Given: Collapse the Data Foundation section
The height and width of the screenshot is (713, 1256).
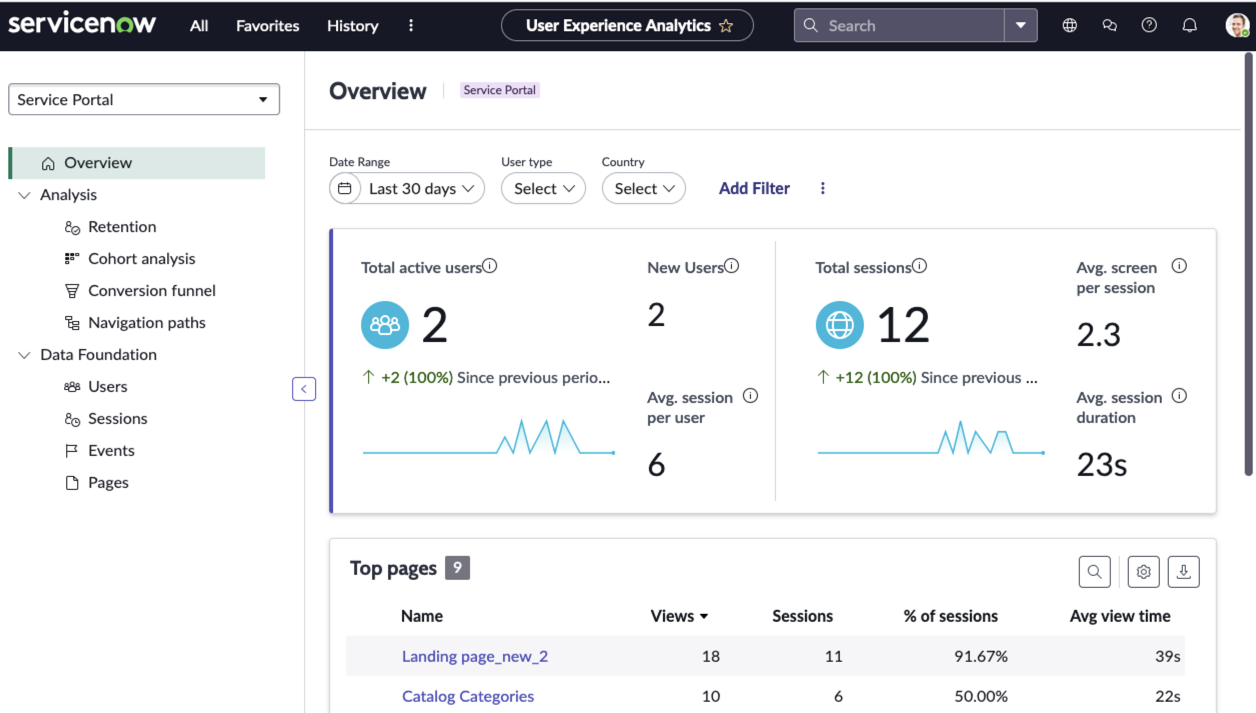Looking at the screenshot, I should pos(25,355).
